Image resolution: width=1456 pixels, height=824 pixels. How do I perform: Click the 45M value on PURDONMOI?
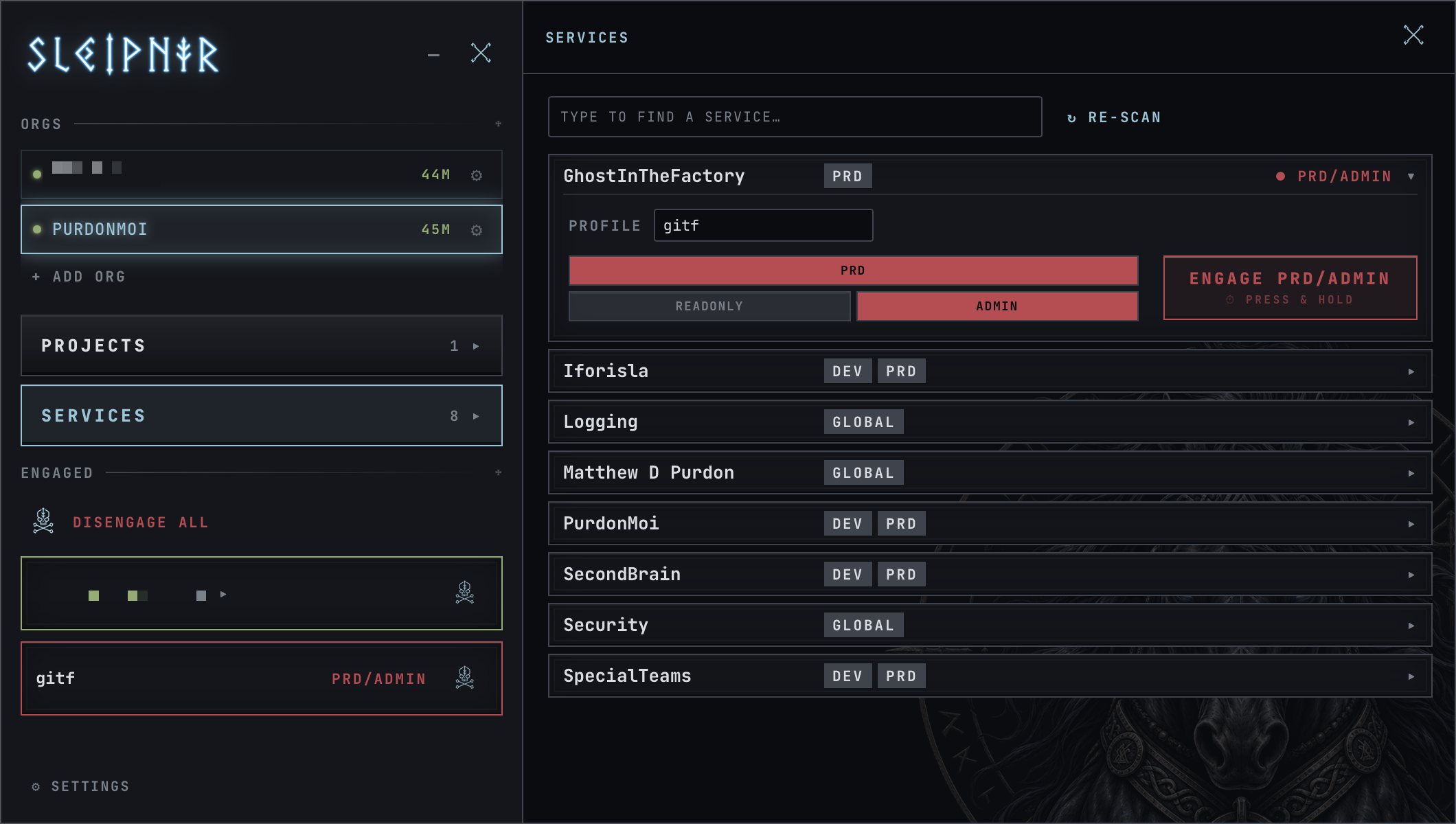click(436, 229)
